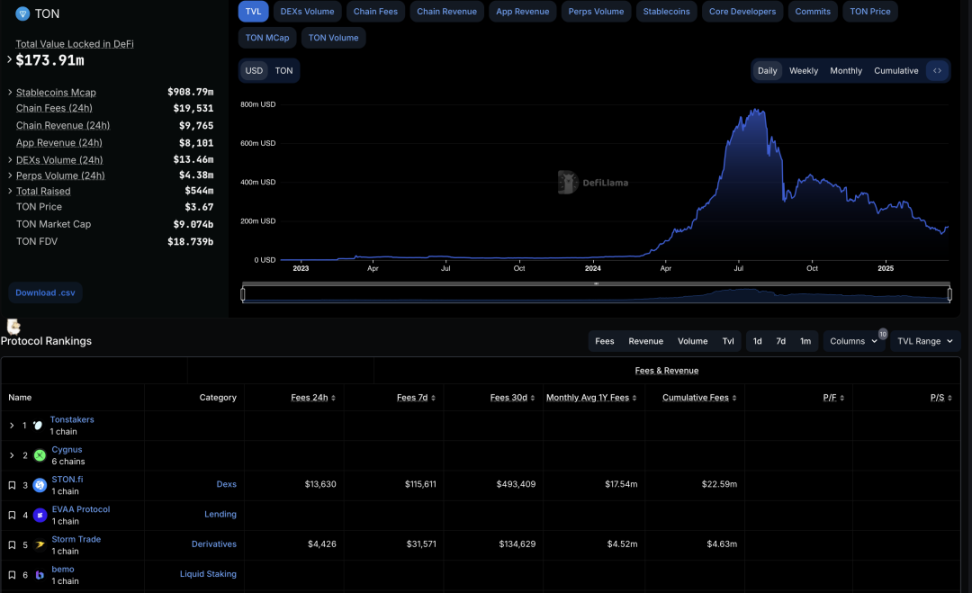This screenshot has height=593, width=972.
Task: Bookmark the STON.fi protocol row
Action: pyautogui.click(x=12, y=485)
